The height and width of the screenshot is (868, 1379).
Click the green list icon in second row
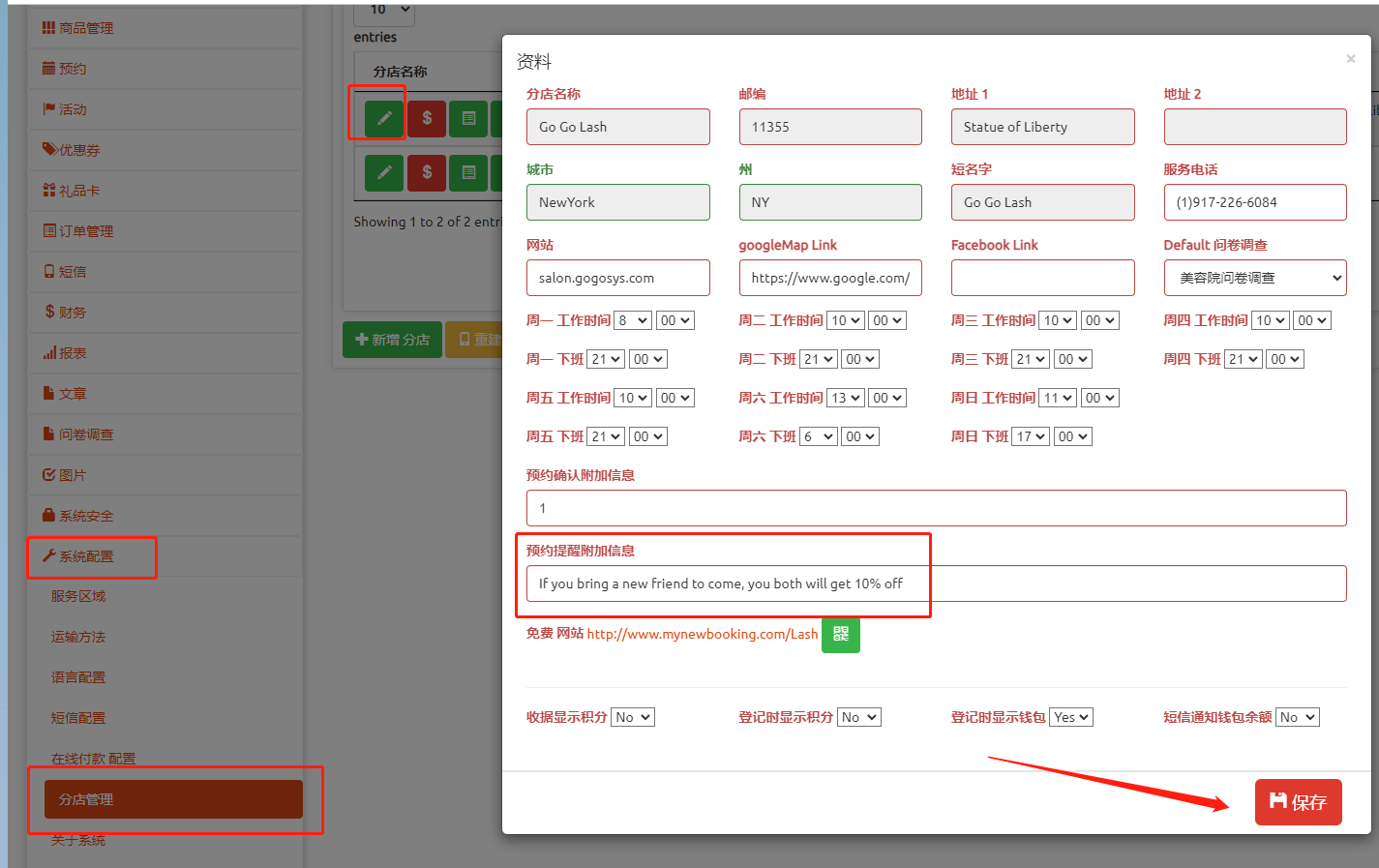469,172
